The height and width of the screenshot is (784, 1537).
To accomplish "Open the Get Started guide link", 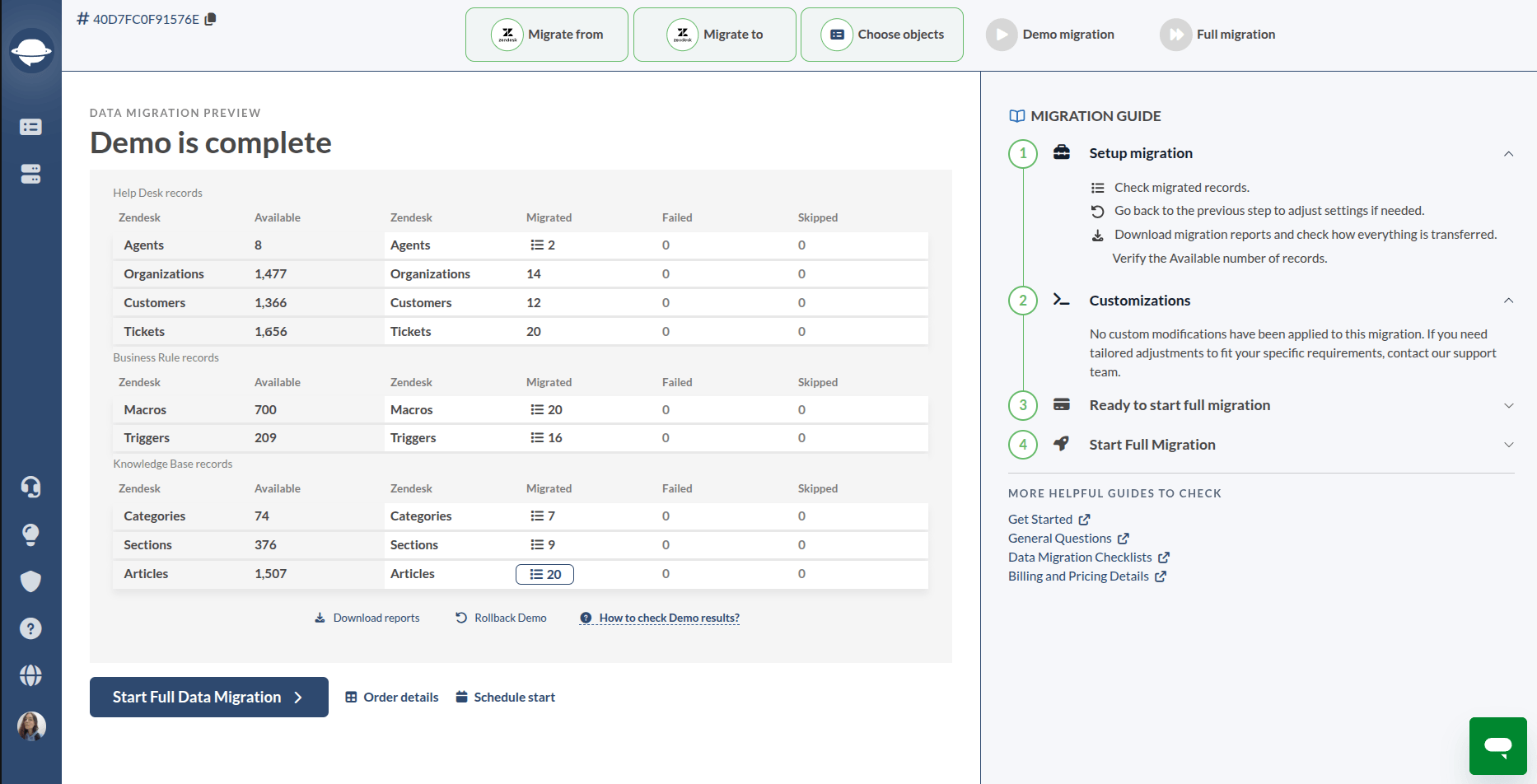I will tap(1049, 520).
